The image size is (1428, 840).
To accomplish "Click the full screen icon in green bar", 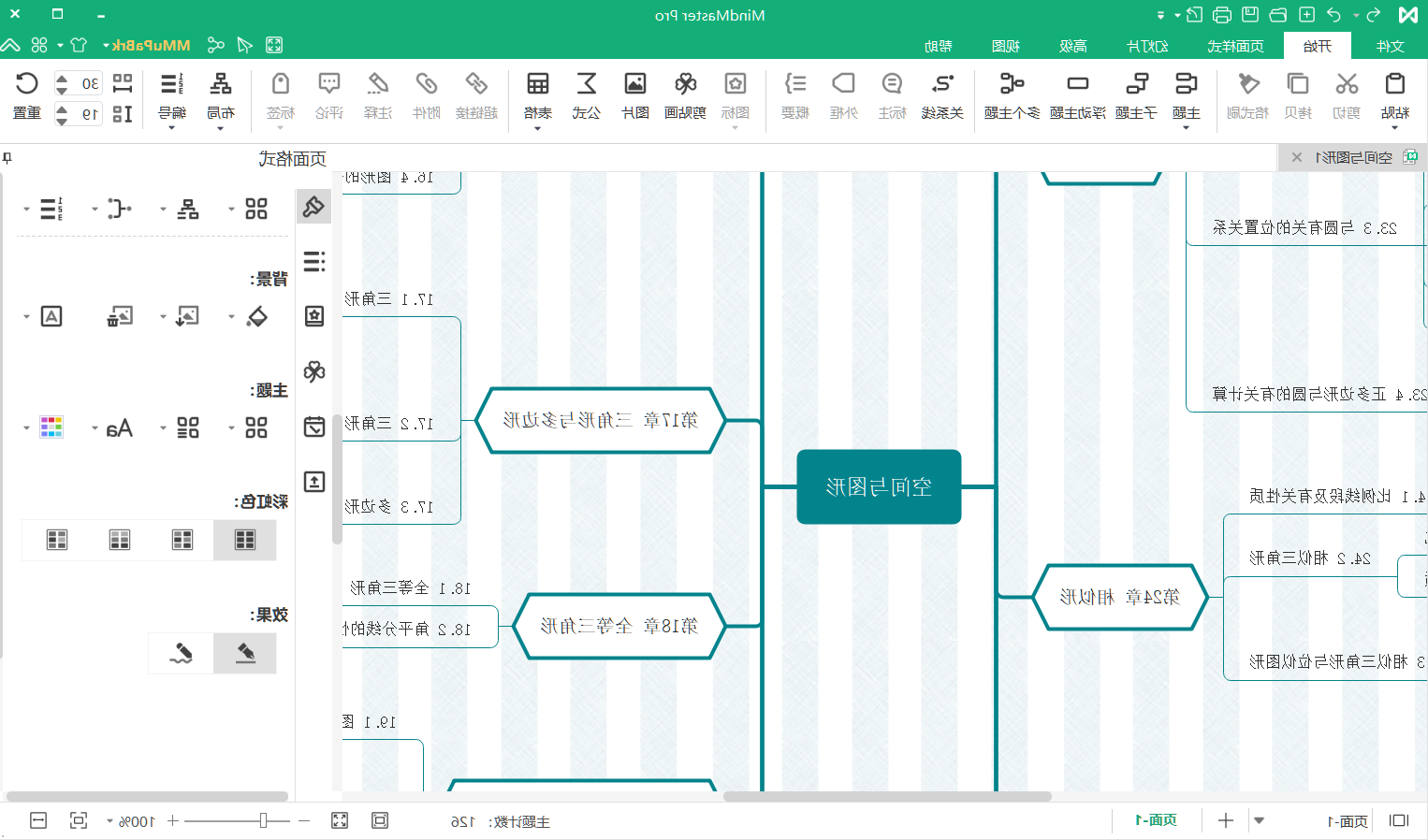I will click(x=274, y=45).
